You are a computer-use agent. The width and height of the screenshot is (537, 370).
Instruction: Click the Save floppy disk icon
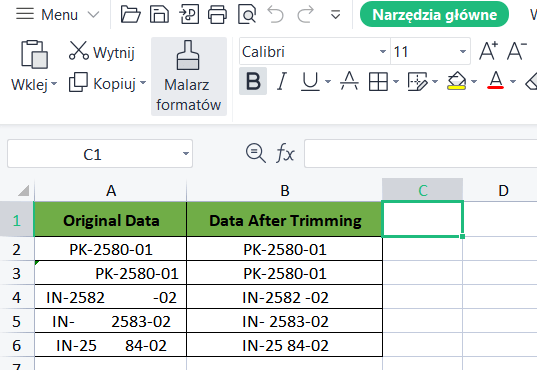pyautogui.click(x=159, y=14)
